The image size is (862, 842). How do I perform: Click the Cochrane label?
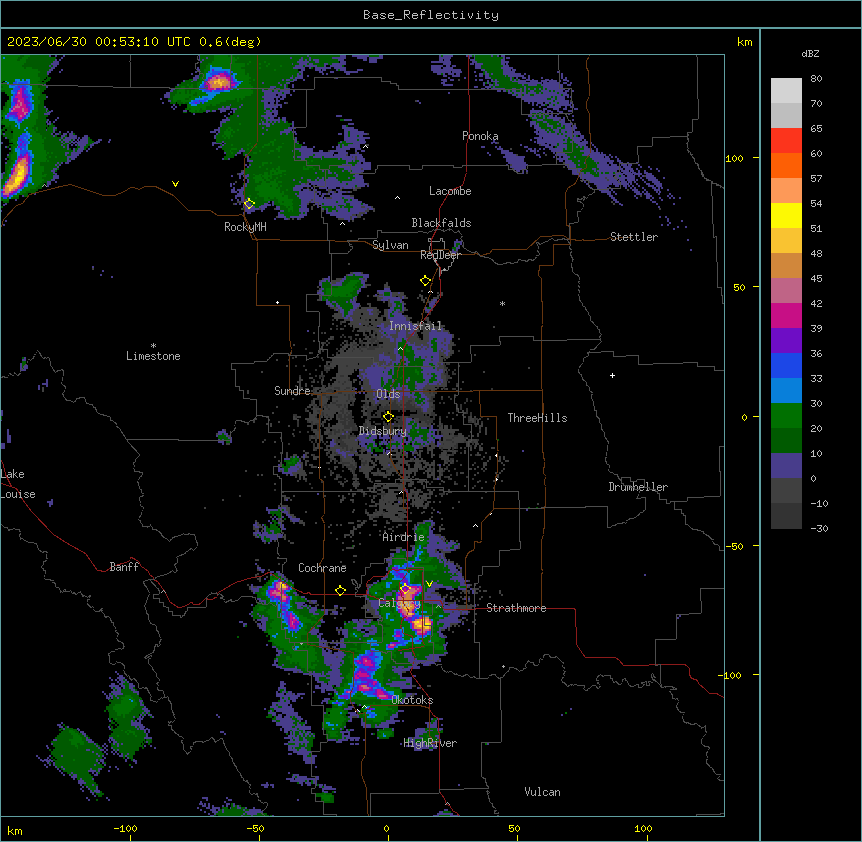[x=322, y=568]
